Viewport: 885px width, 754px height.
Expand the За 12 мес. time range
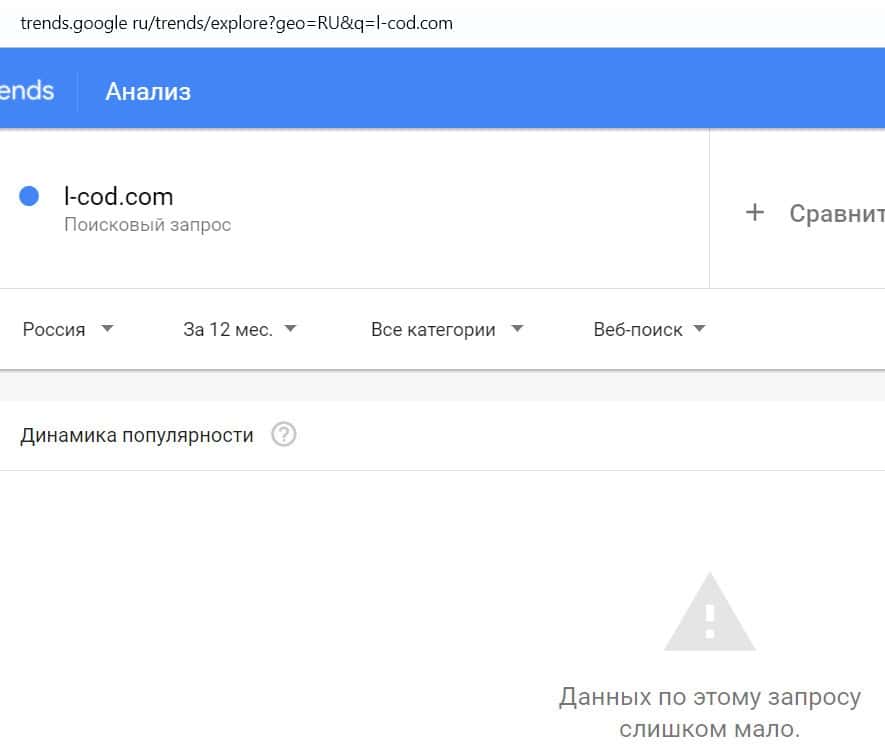(228, 329)
